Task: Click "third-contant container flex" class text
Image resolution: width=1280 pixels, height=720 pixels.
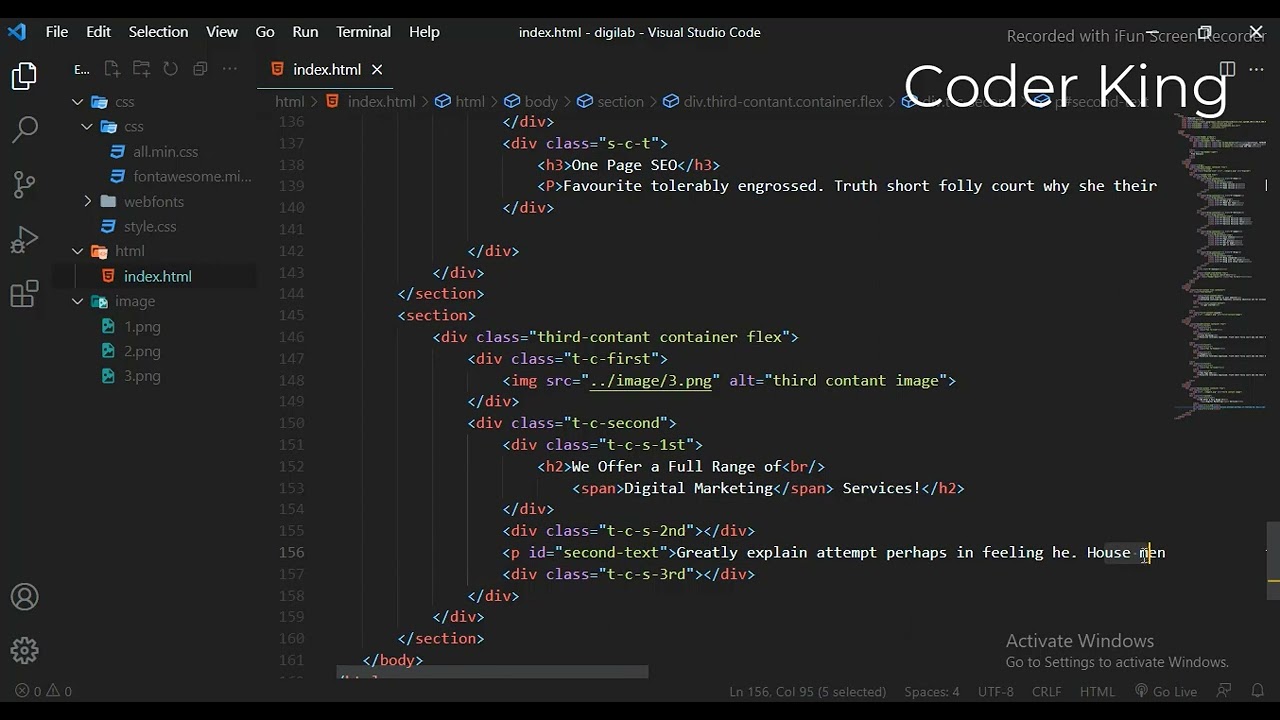Action: [x=662, y=337]
